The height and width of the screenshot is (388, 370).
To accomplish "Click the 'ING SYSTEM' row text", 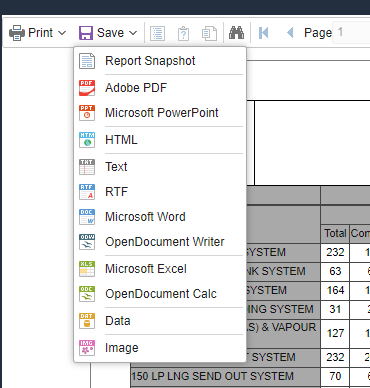I will [280, 309].
